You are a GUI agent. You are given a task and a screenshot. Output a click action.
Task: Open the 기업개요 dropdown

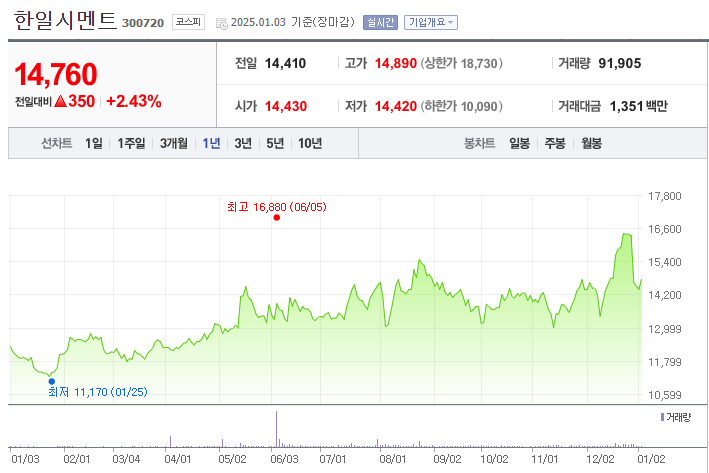[x=431, y=22]
